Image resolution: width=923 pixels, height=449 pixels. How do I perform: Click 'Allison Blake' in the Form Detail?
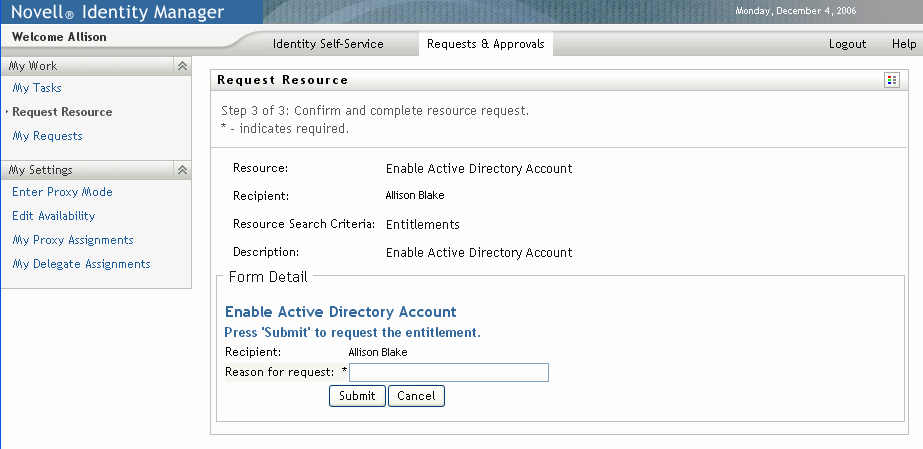click(378, 352)
